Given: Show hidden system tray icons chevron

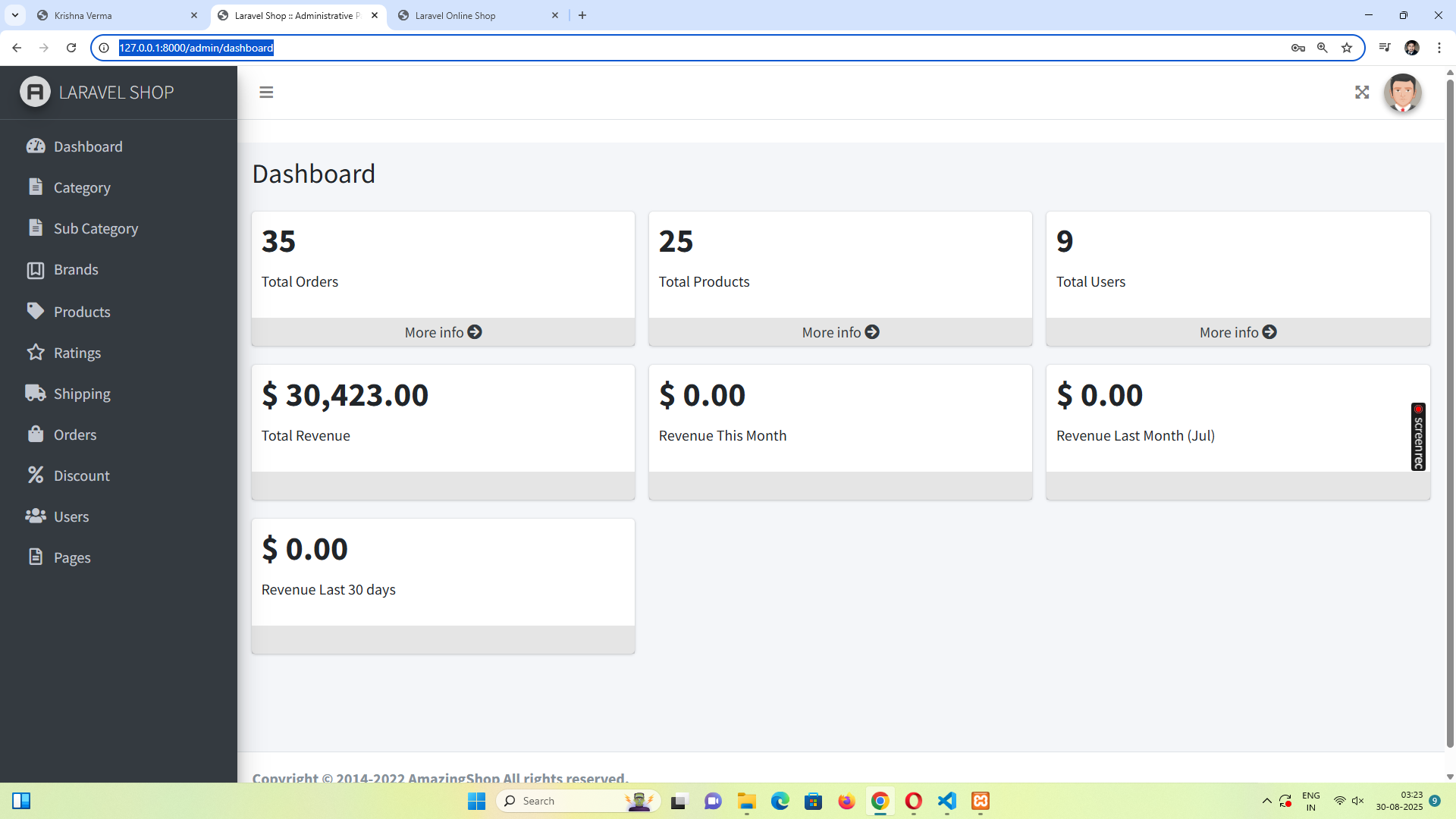Looking at the screenshot, I should [x=1266, y=801].
